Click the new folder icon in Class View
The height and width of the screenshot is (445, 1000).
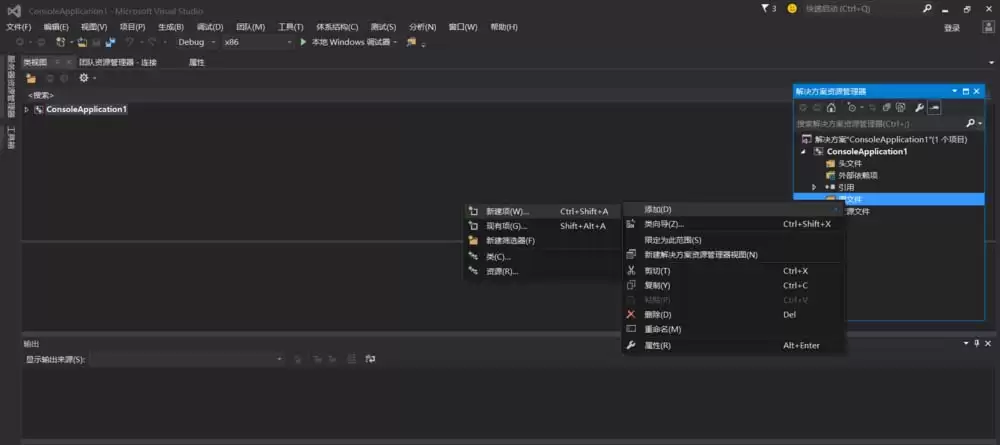(x=31, y=78)
